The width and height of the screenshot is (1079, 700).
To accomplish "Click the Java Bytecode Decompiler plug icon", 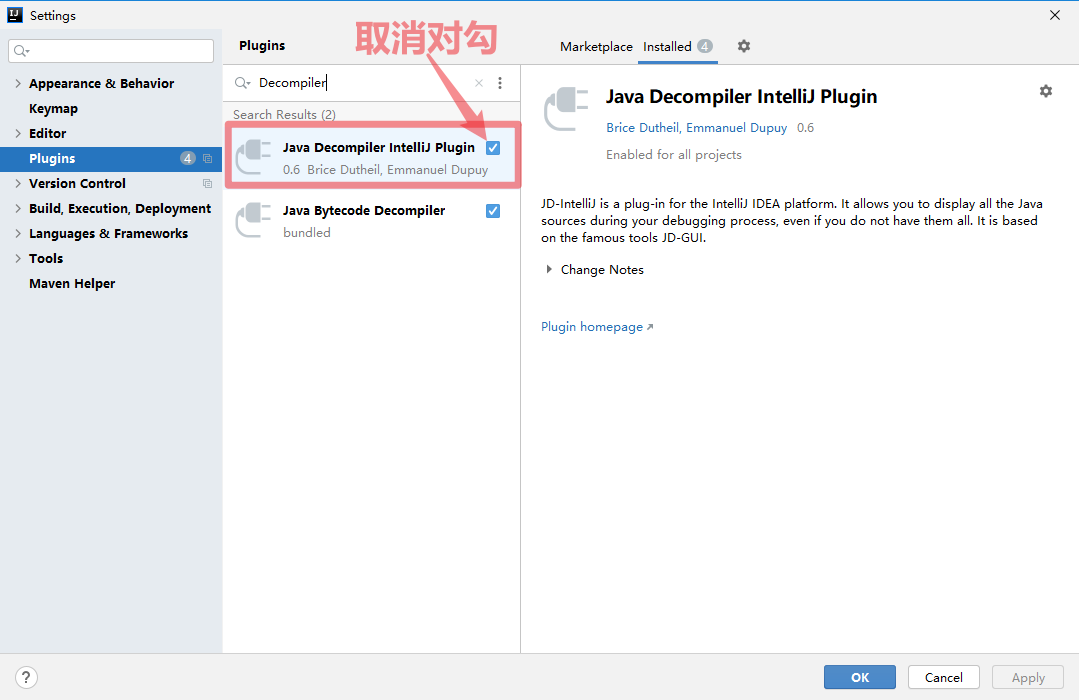I will (253, 220).
